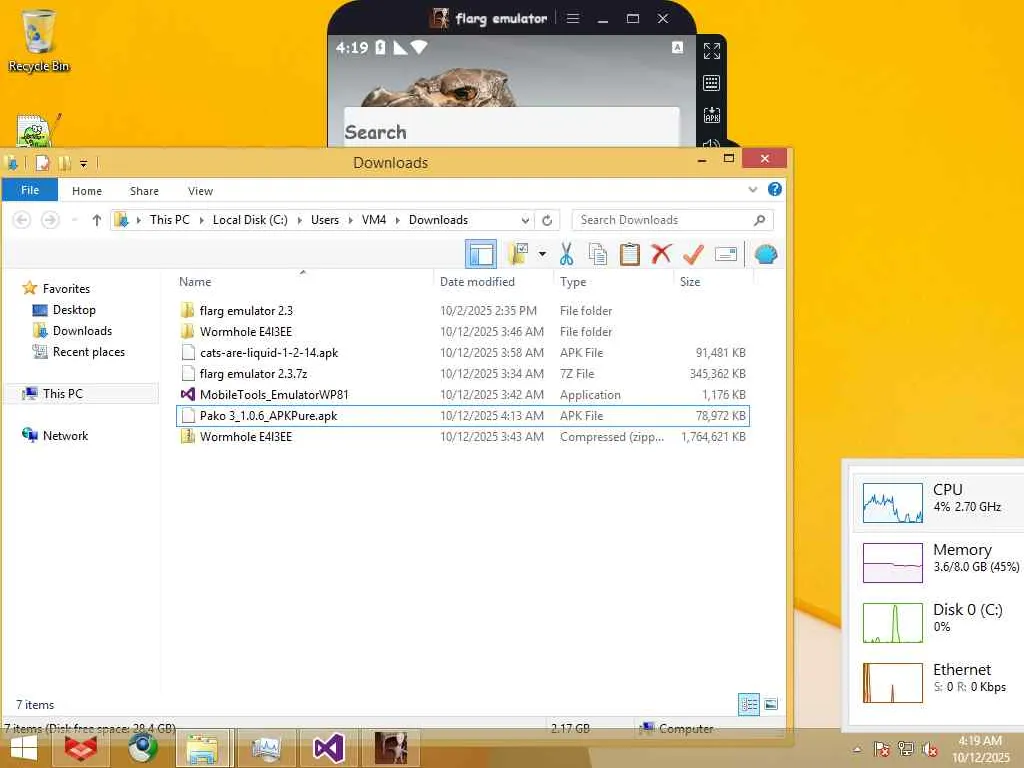
Task: Select Pako 3_1.0.6_APKPure.apk file
Action: (x=462, y=415)
